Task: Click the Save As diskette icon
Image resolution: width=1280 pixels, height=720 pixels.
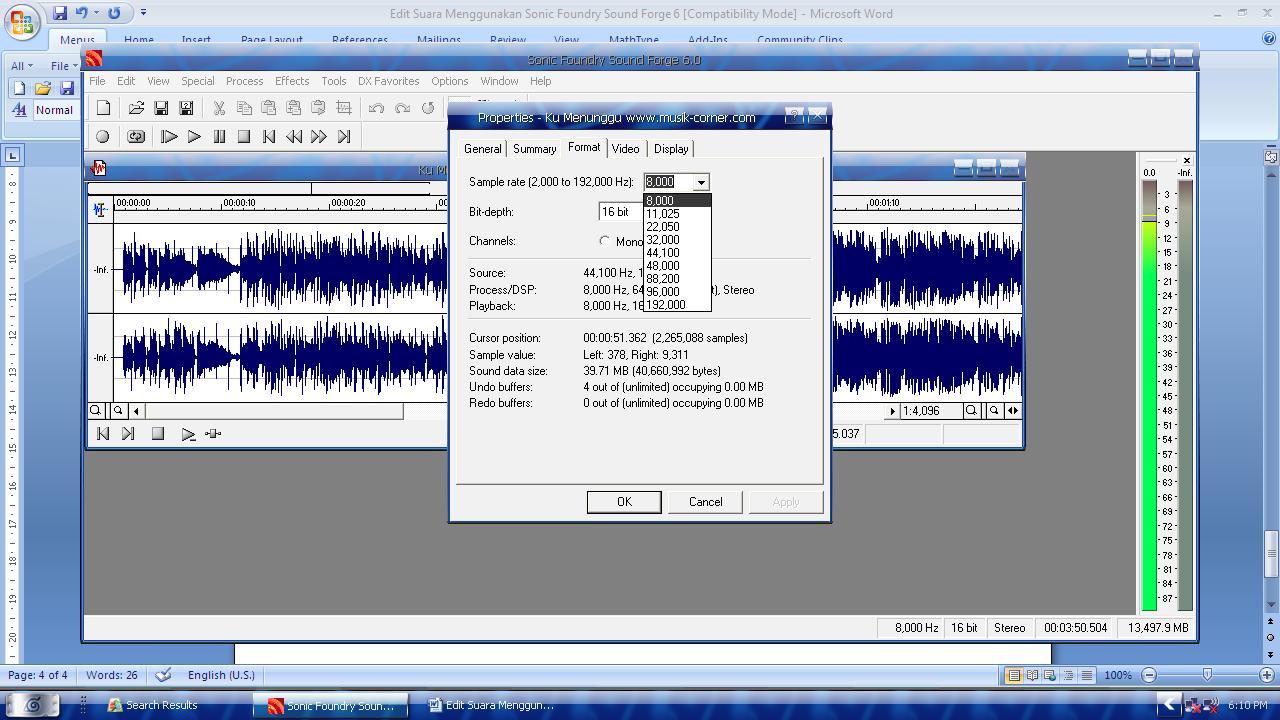Action: point(186,107)
